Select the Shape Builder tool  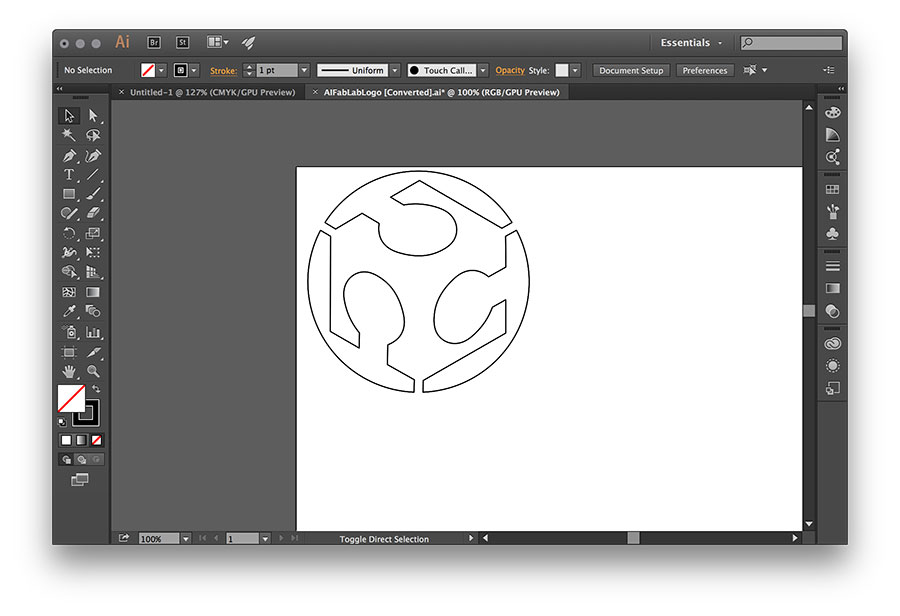(69, 272)
